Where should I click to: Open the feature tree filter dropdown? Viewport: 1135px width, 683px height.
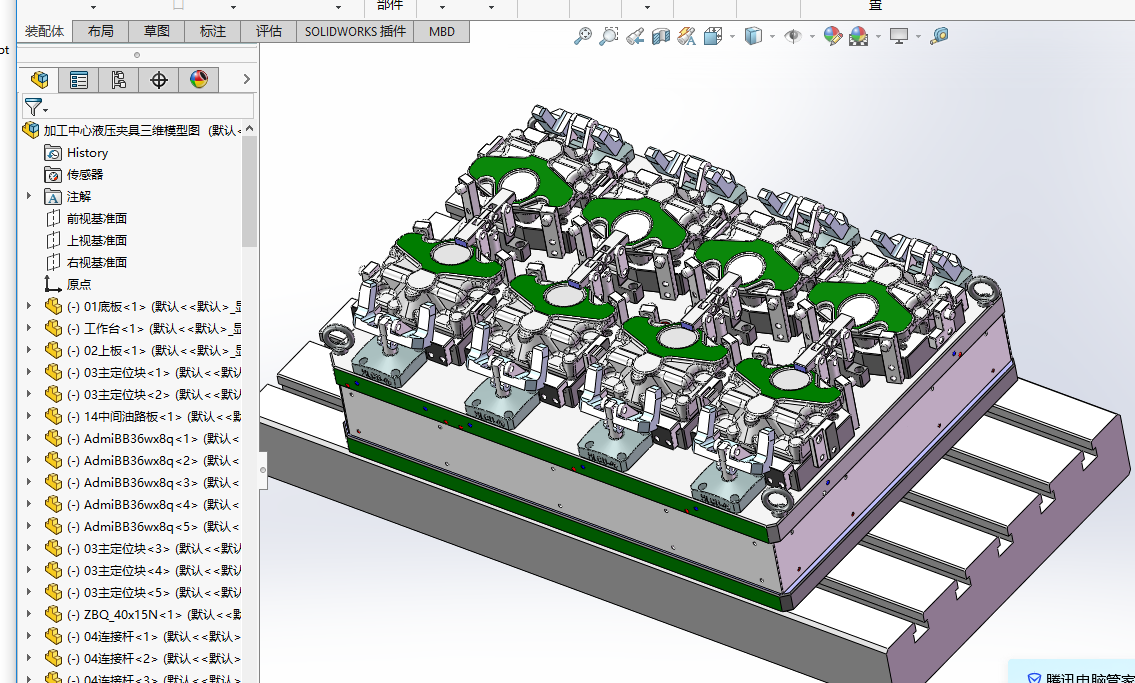click(37, 107)
